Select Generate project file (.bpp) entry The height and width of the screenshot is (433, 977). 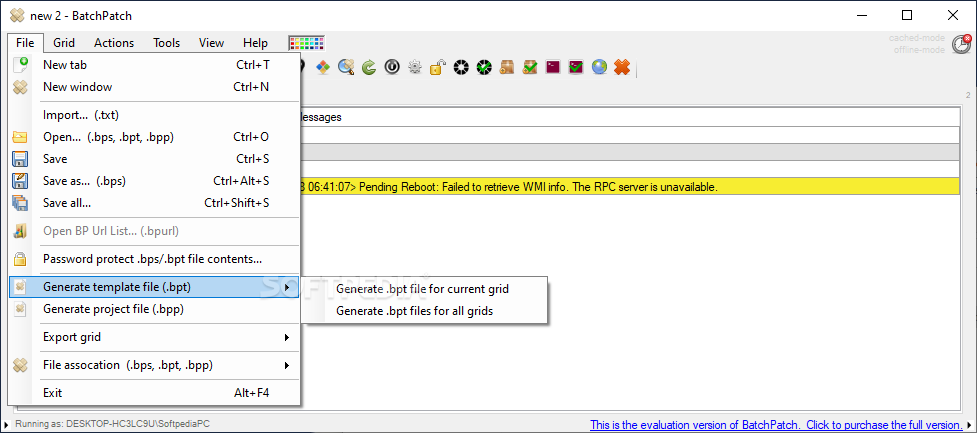pos(155,308)
